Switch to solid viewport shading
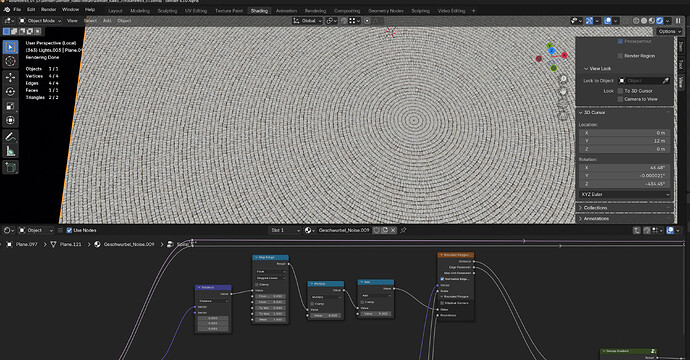 point(644,21)
